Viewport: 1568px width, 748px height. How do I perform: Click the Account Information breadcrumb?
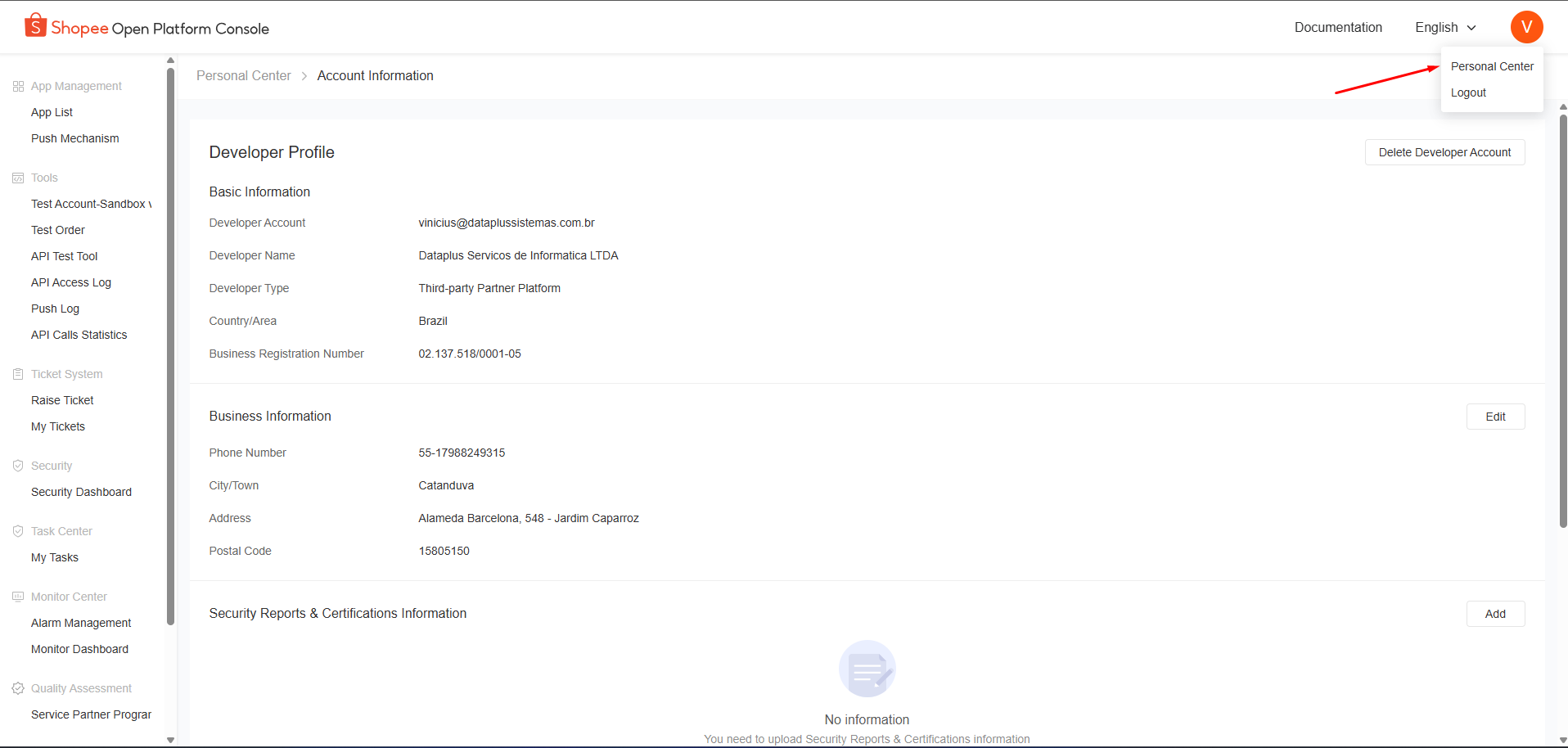point(376,75)
